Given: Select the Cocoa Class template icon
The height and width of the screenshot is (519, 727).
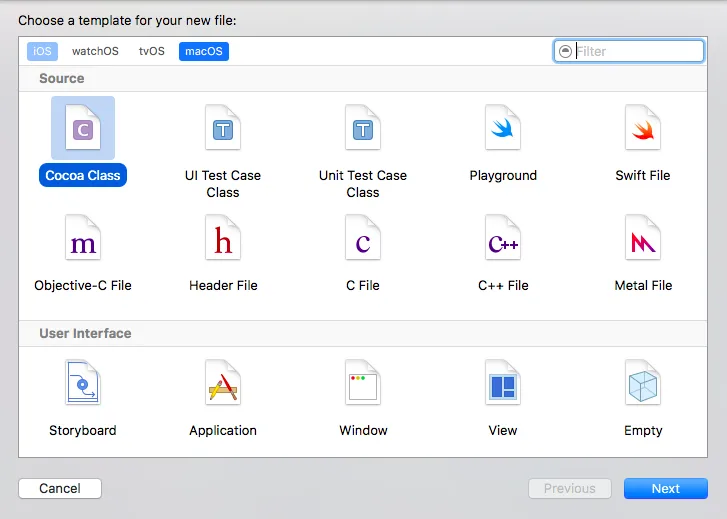Looking at the screenshot, I should [83, 128].
